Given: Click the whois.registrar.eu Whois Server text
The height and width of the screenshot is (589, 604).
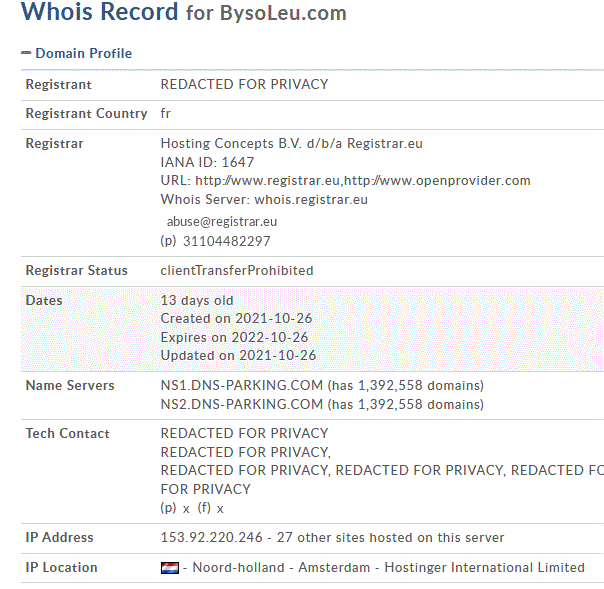Looking at the screenshot, I should pyautogui.click(x=311, y=200).
